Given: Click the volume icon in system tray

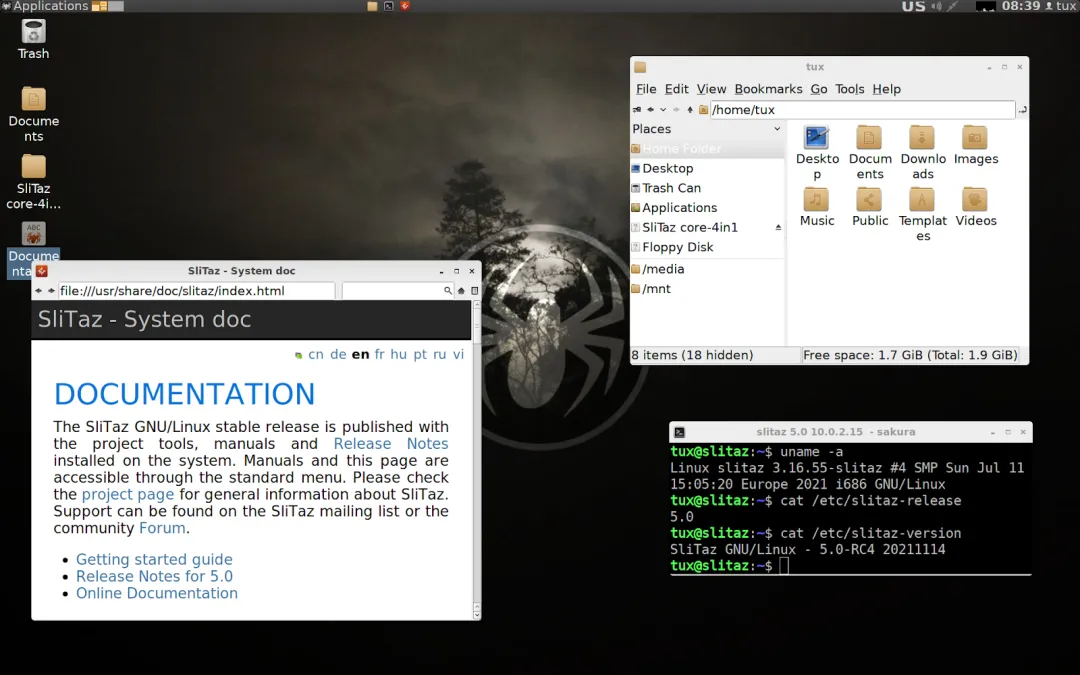Looking at the screenshot, I should point(936,6).
